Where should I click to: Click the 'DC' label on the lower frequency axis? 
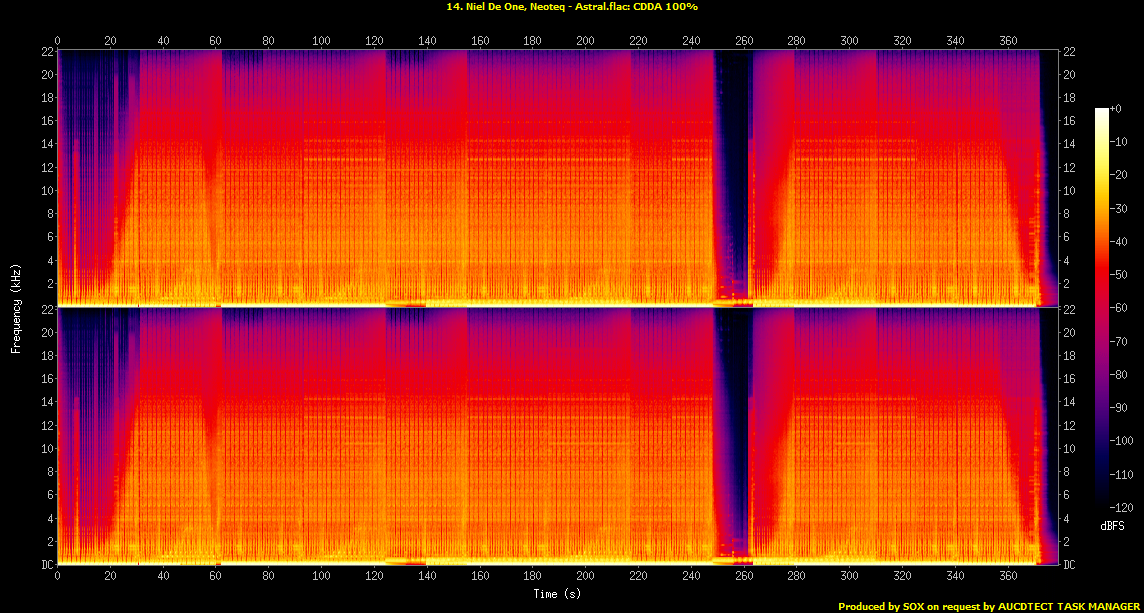(46, 564)
